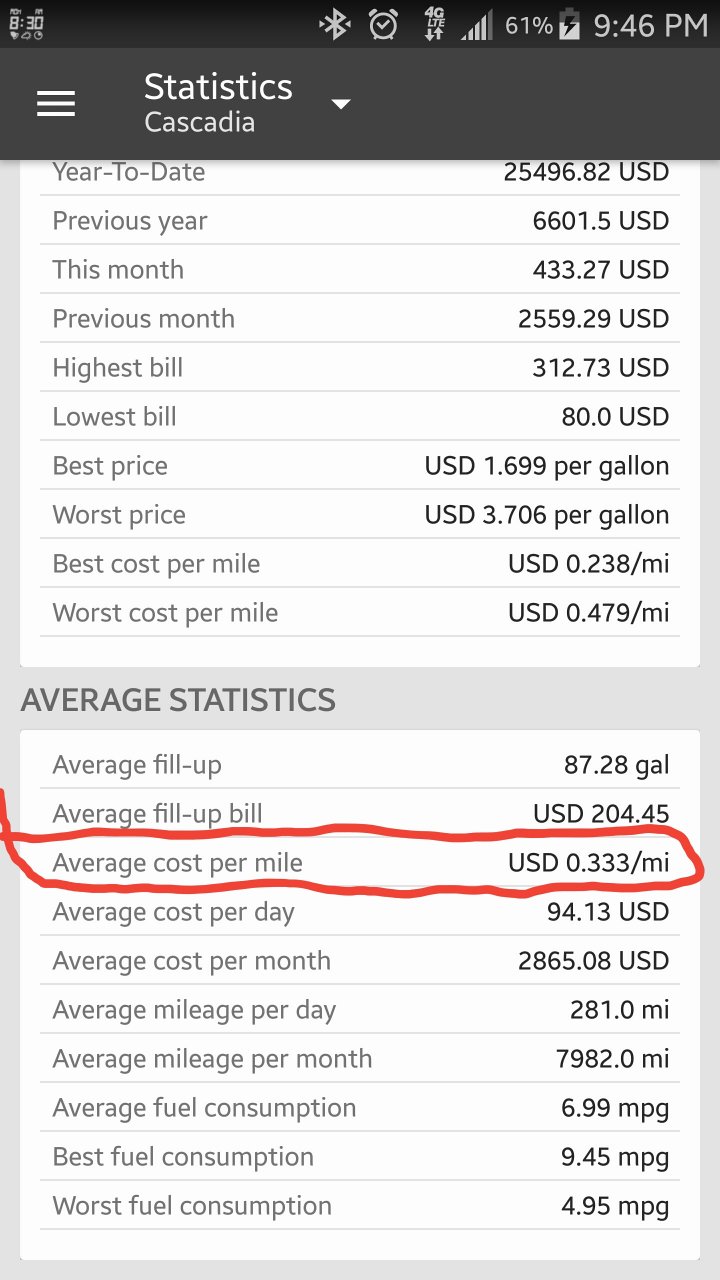Select Average fuel consumption row
The image size is (720, 1280).
(360, 1108)
